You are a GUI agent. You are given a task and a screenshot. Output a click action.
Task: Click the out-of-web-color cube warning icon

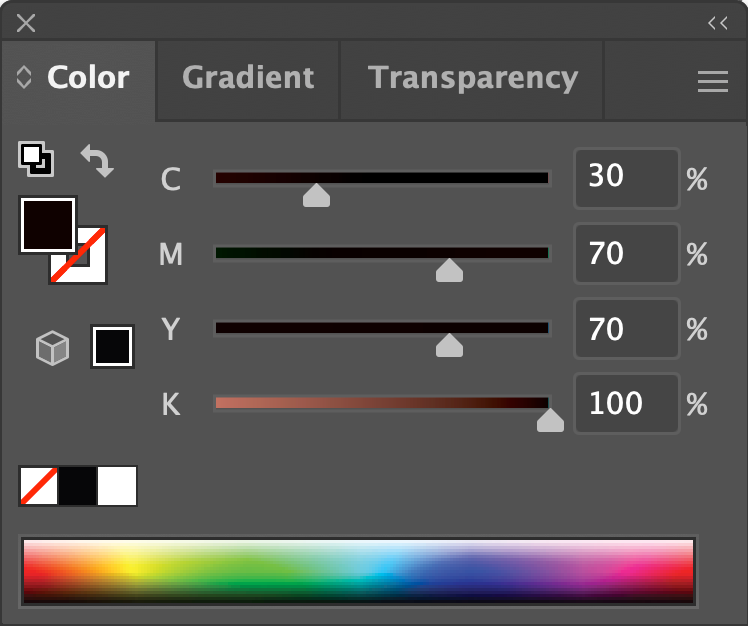pos(52,348)
